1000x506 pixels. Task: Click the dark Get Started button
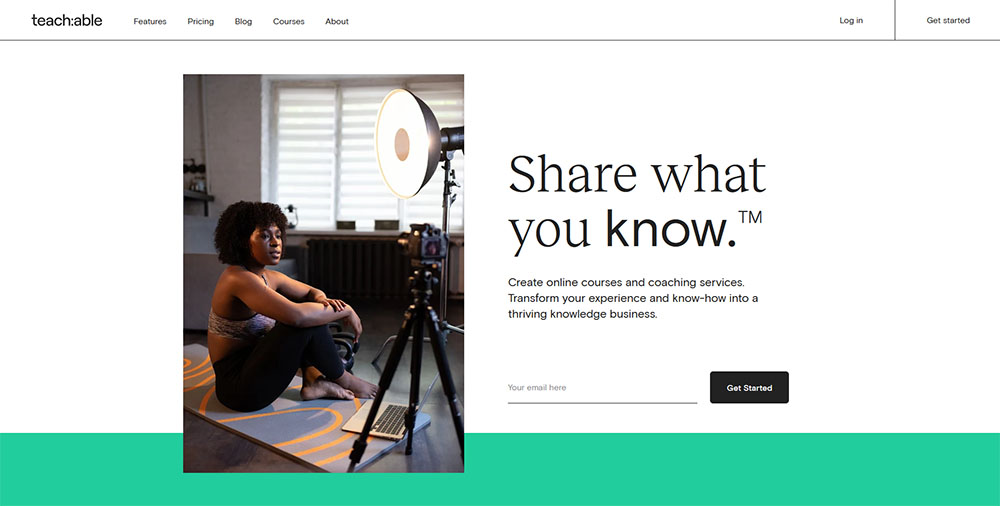[x=749, y=387]
